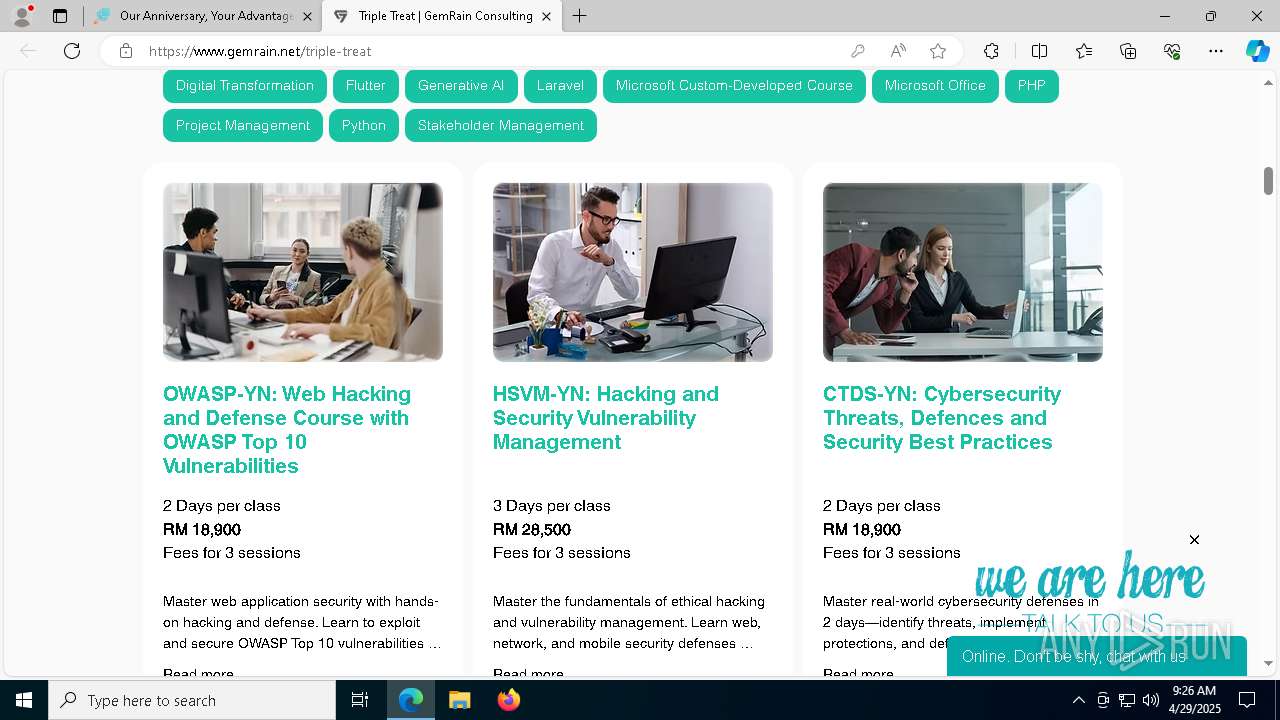Viewport: 1280px width, 720px height.
Task: Open the Extensions icon
Action: pyautogui.click(x=991, y=51)
